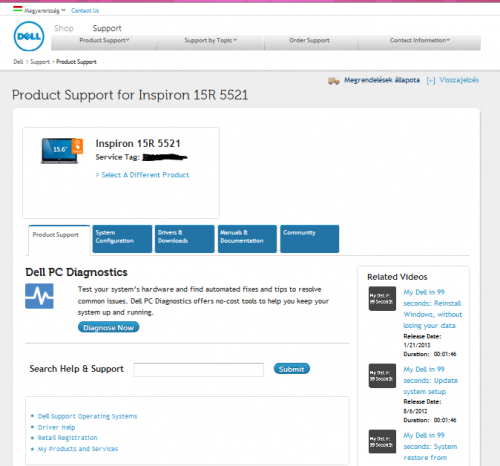Switch to the Community tab
Screen dimensions: 500x466
click(x=310, y=239)
